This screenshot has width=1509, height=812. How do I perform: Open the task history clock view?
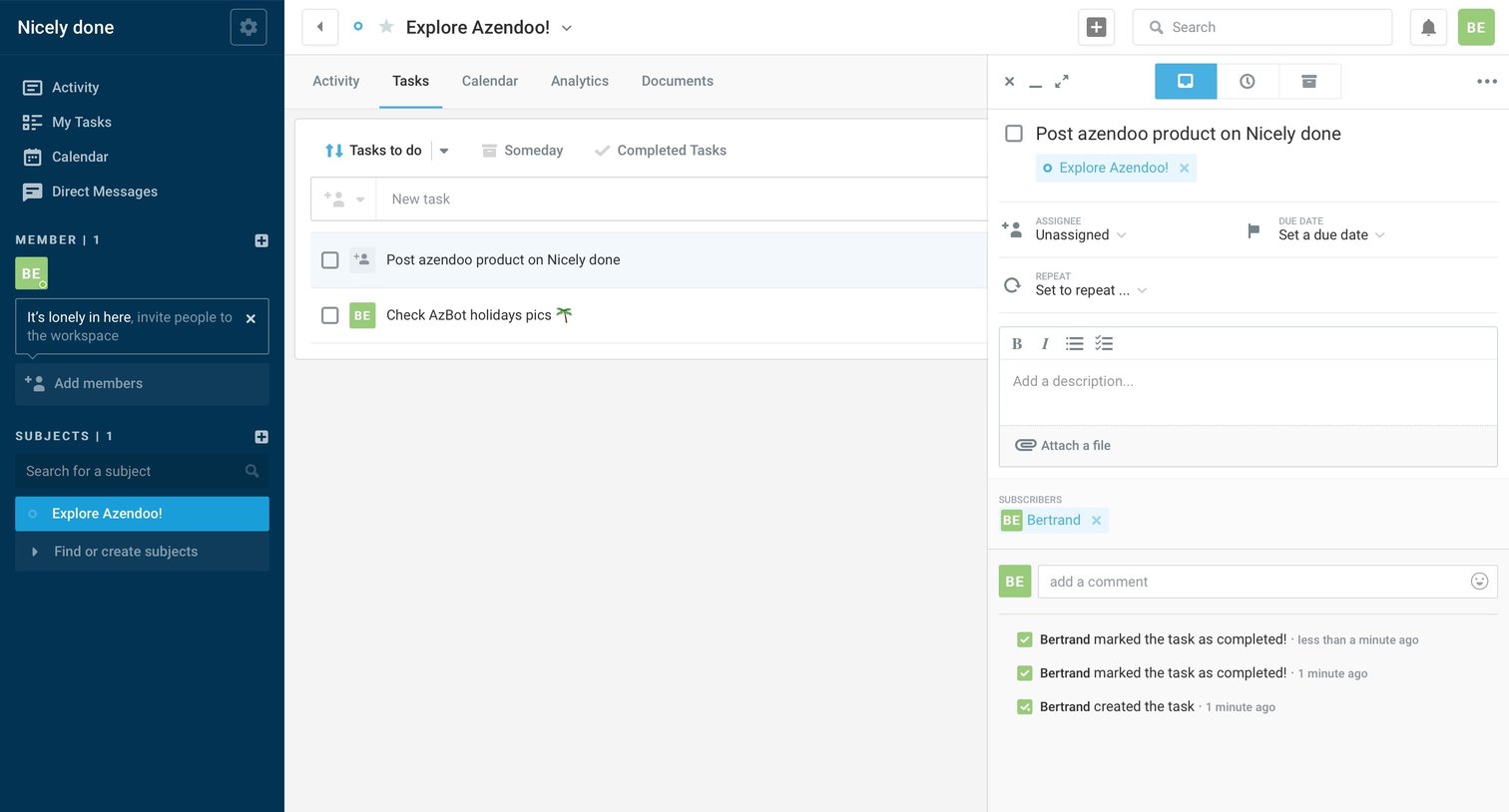click(1248, 82)
